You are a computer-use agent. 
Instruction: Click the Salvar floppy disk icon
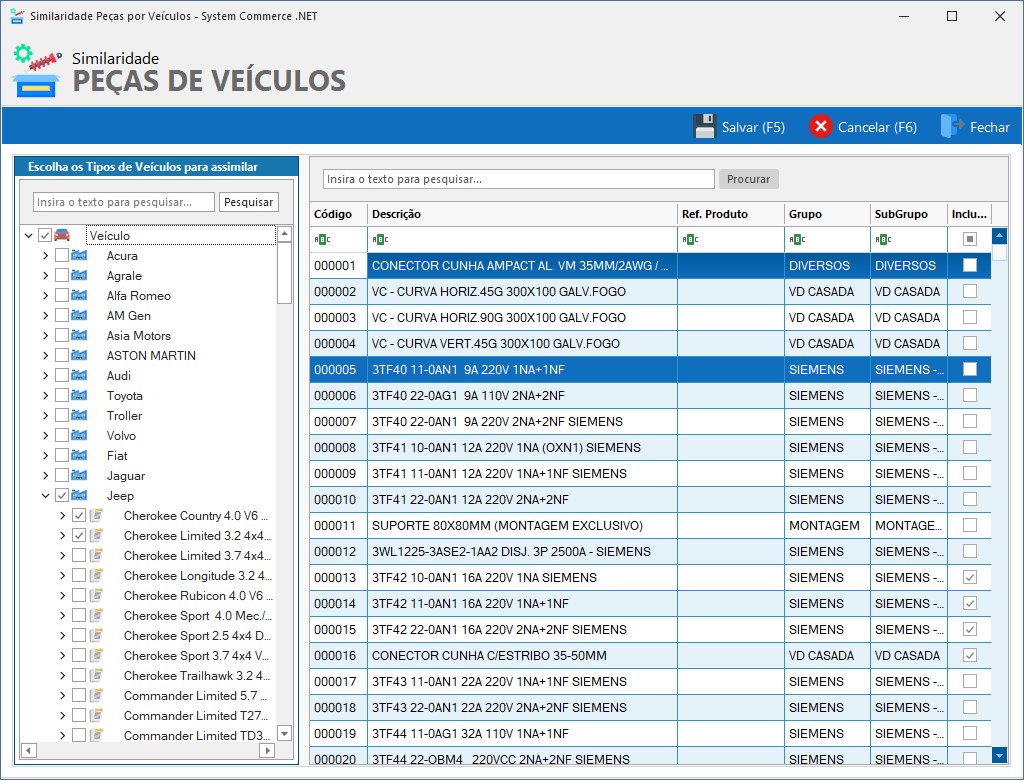[x=705, y=127]
